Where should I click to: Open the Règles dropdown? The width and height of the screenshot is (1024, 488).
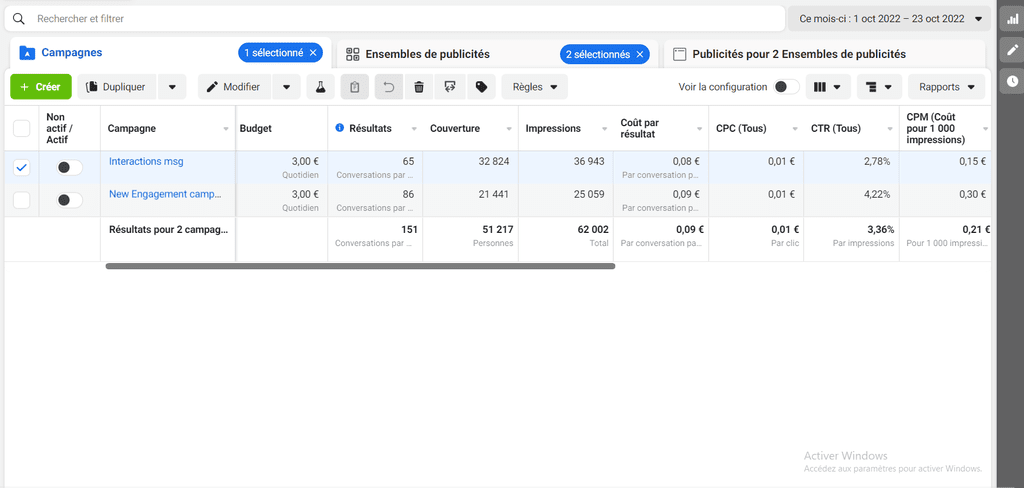(x=535, y=87)
